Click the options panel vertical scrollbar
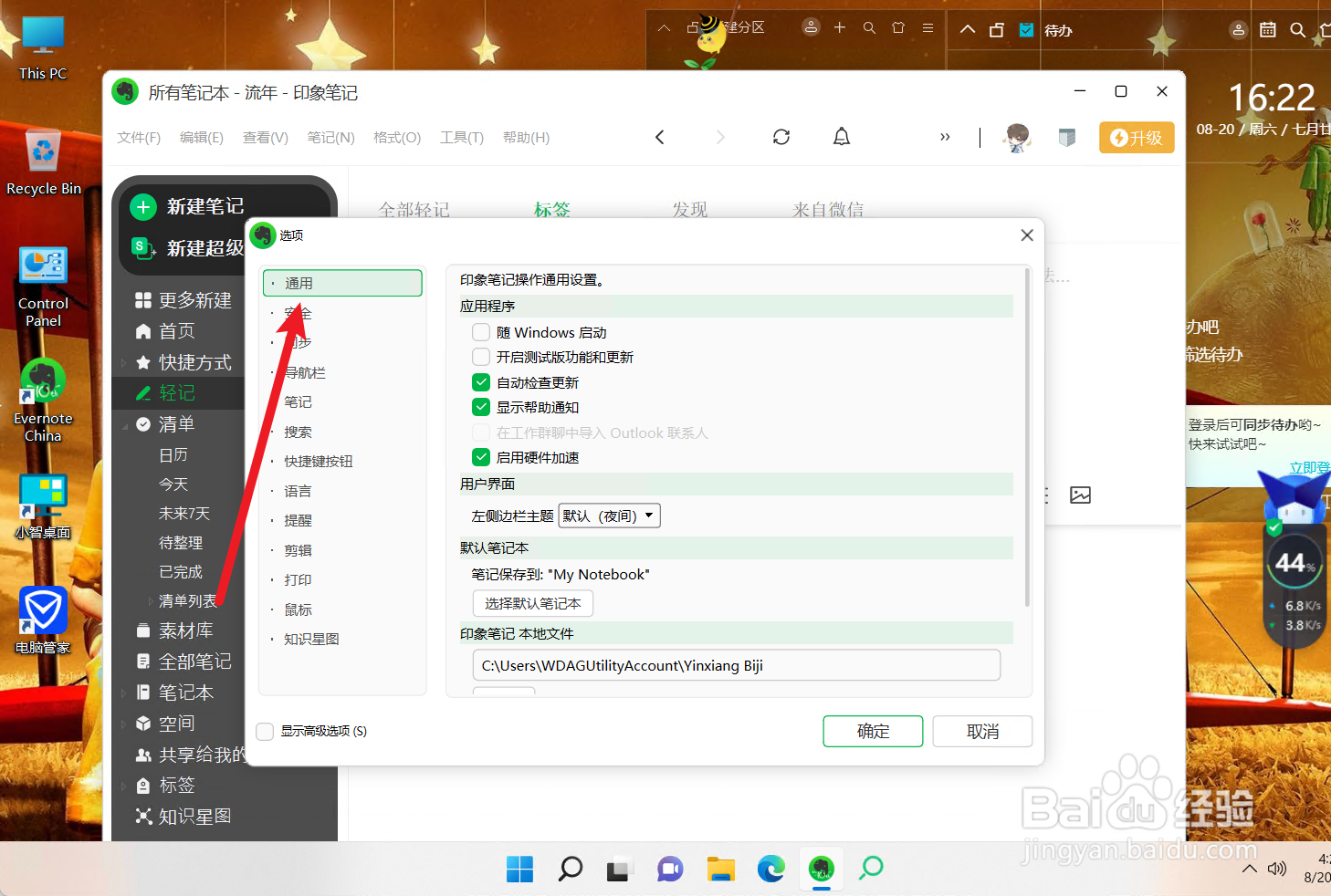This screenshot has width=1331, height=896. [x=1027, y=438]
